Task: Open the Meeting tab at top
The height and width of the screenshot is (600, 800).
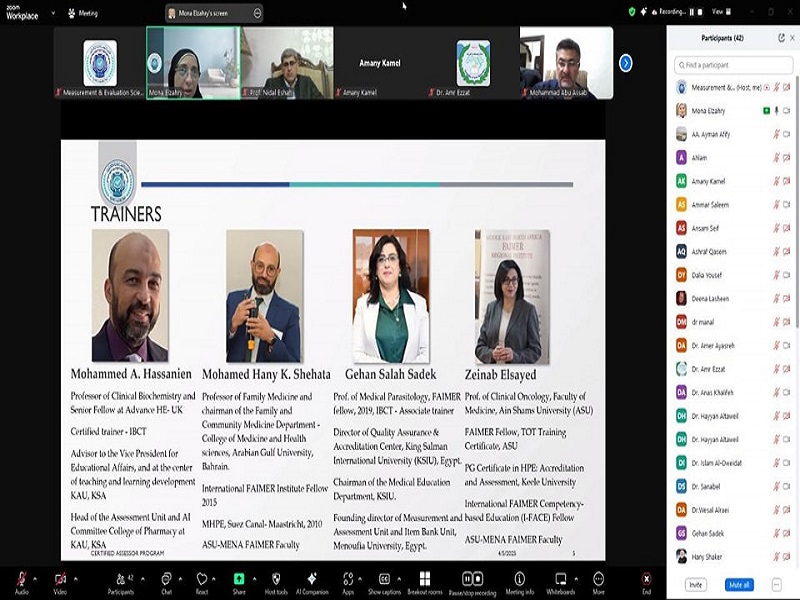Action: (x=83, y=13)
